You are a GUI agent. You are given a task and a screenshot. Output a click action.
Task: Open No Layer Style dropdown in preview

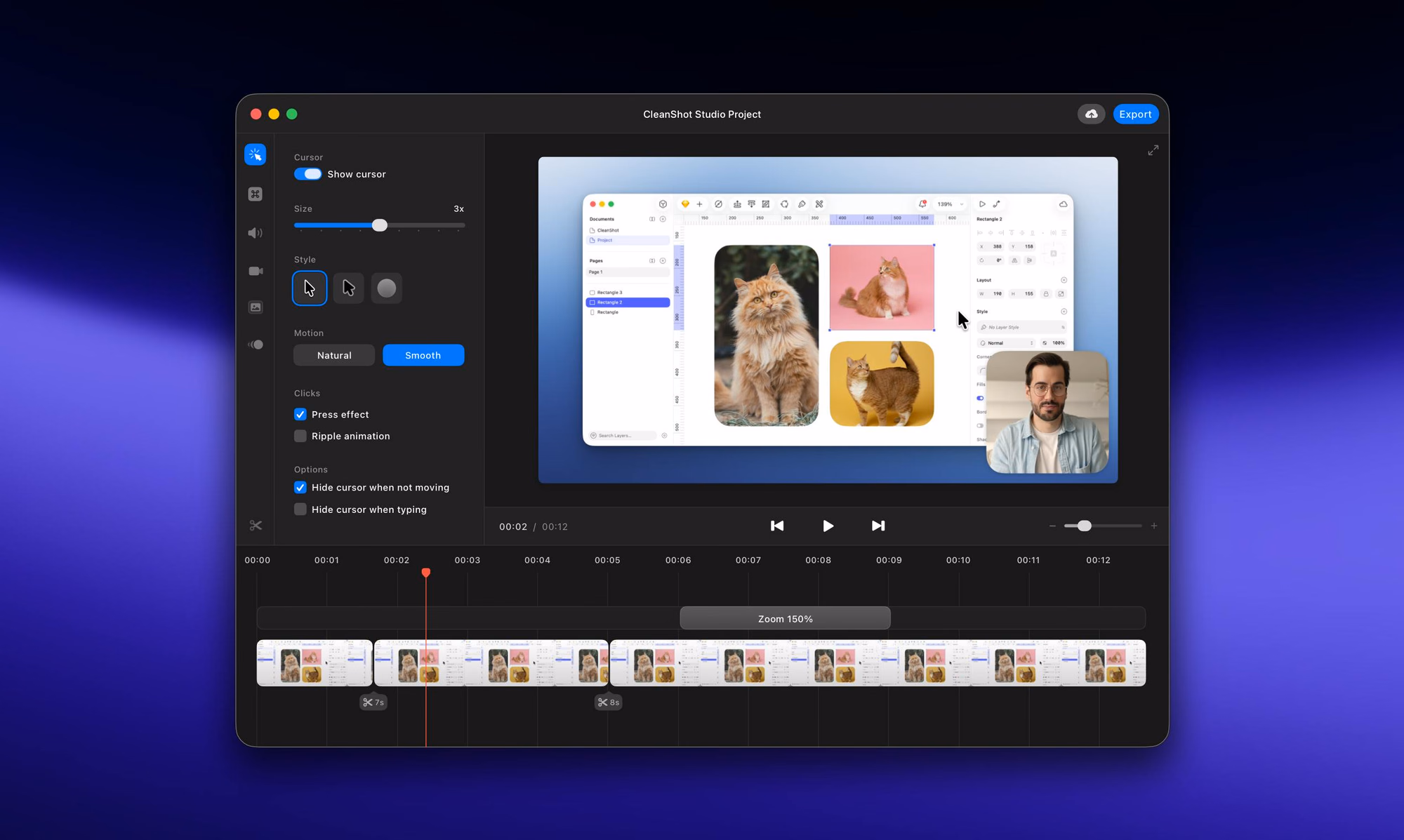pyautogui.click(x=1023, y=328)
